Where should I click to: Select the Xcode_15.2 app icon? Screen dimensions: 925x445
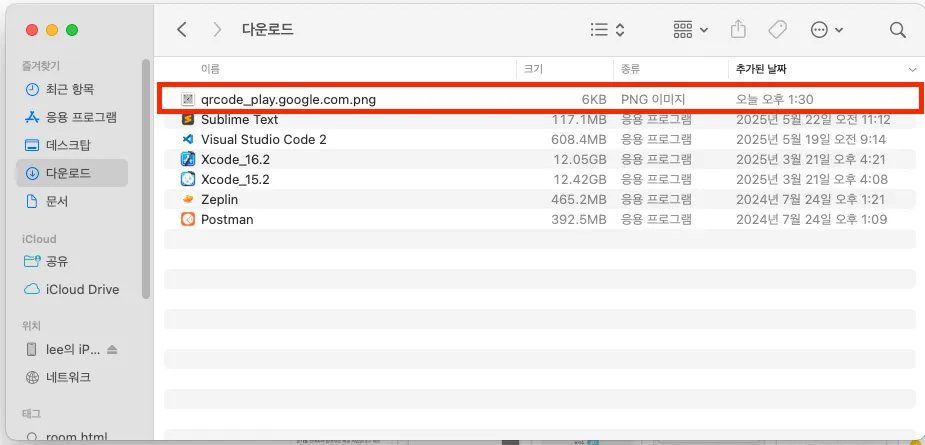(x=188, y=179)
